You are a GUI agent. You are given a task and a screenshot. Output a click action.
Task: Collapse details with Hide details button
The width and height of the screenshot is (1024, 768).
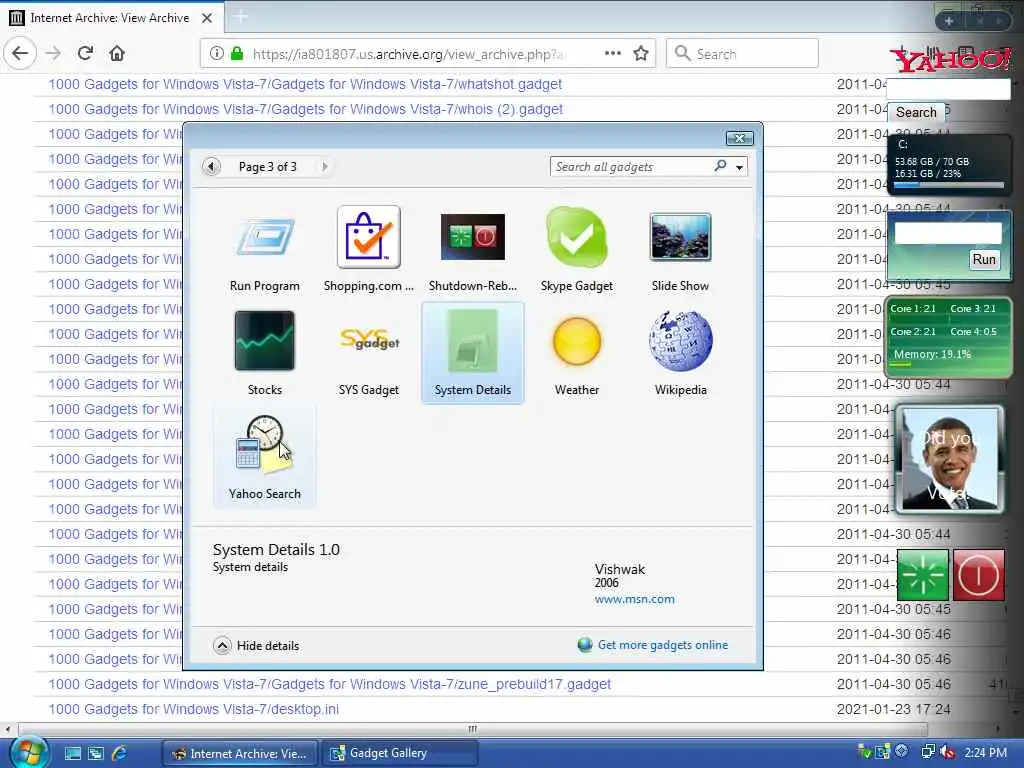coord(256,645)
